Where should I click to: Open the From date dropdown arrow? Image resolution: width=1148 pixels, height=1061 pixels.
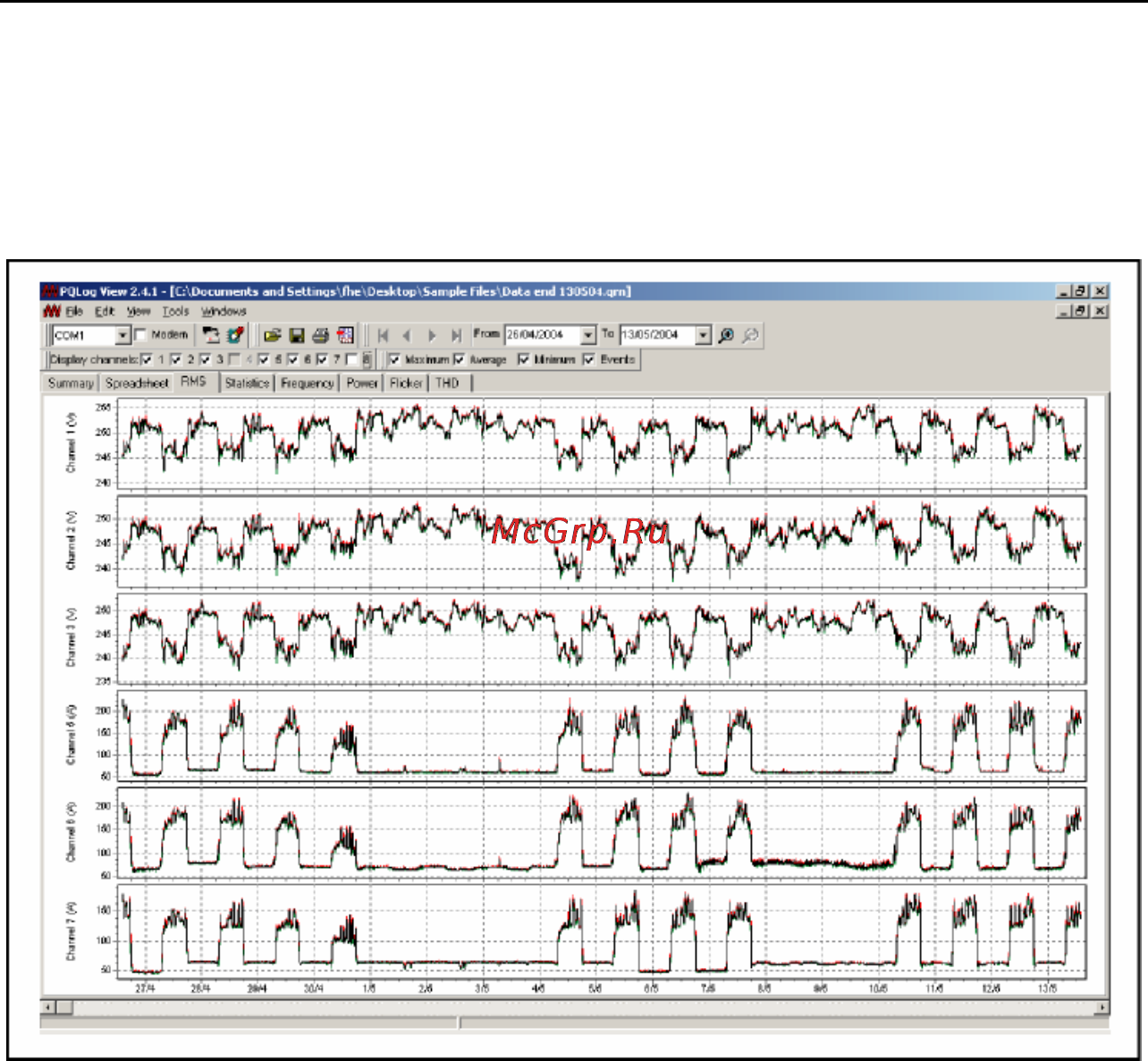tap(588, 335)
